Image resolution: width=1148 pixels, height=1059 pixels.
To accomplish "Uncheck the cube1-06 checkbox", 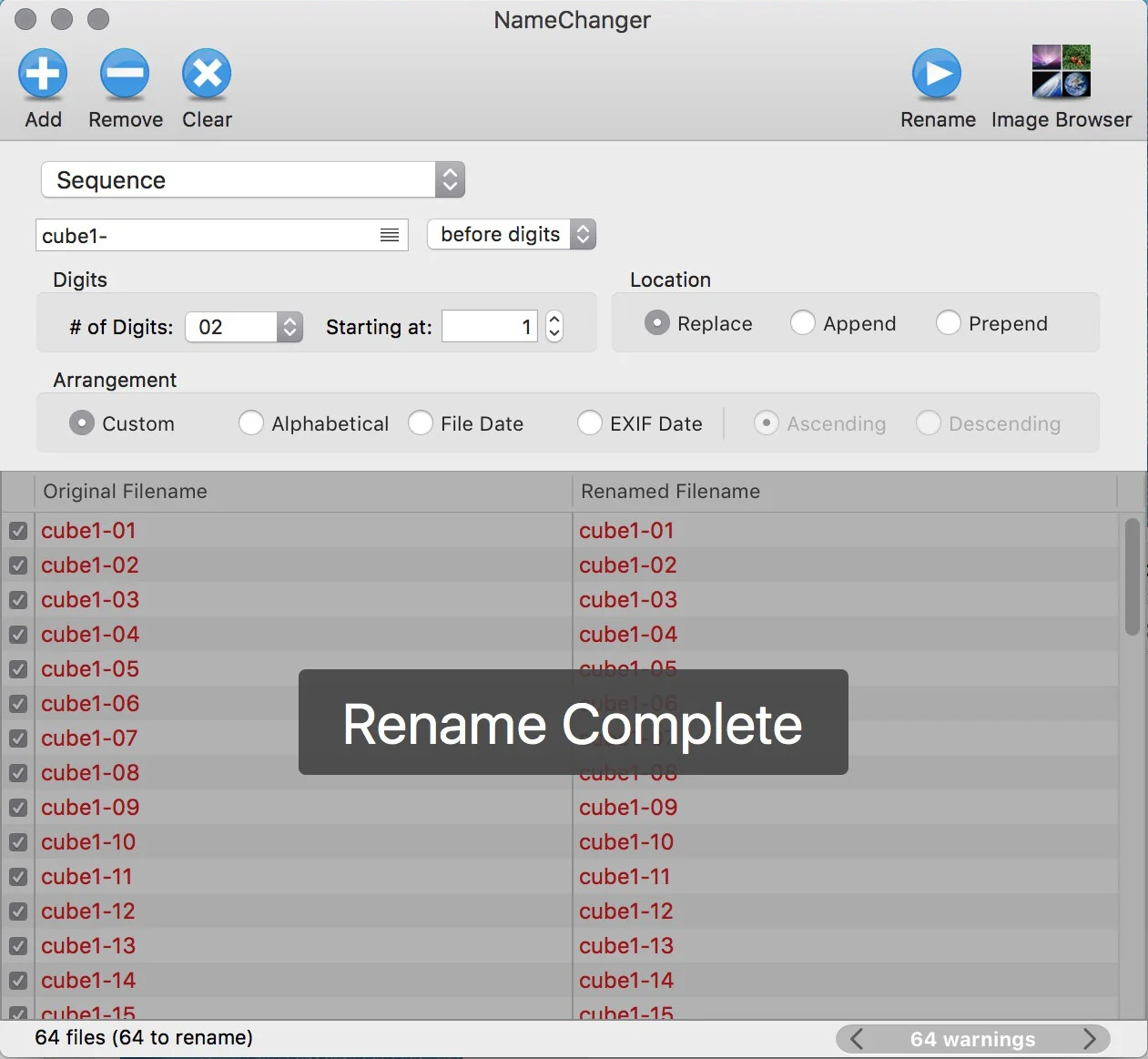I will (18, 704).
